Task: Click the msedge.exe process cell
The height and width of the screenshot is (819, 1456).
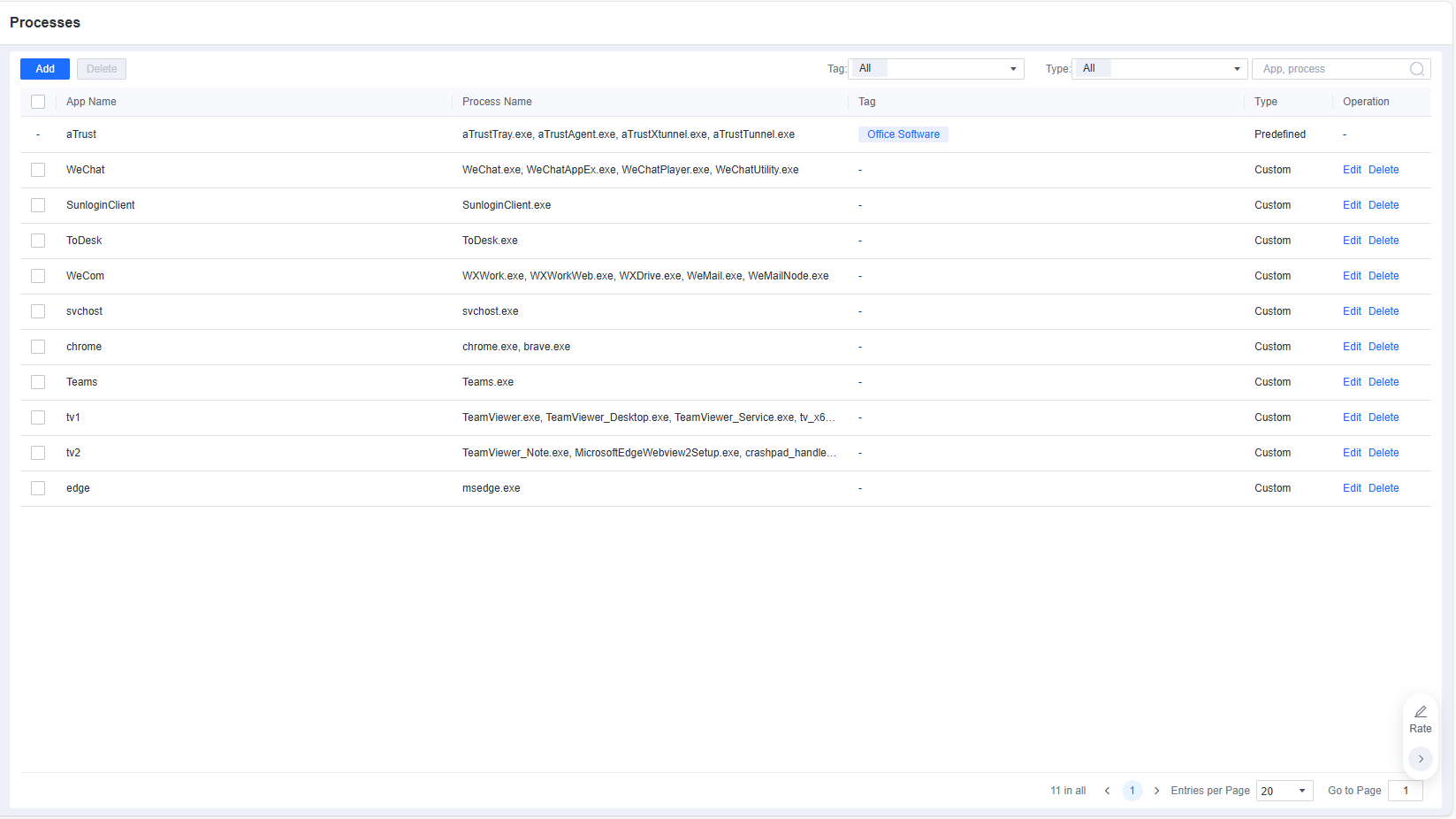Action: pos(492,488)
